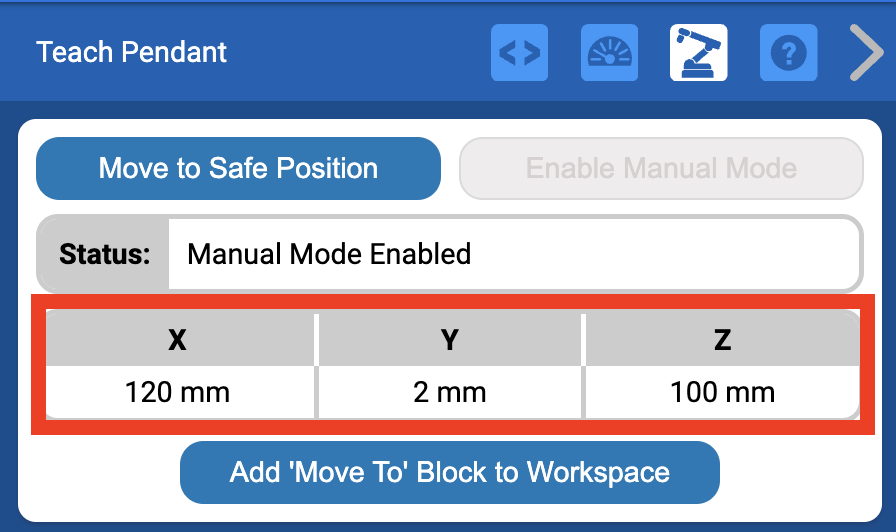This screenshot has height=532, width=896.
Task: Click the Status: label
Action: pos(104,253)
